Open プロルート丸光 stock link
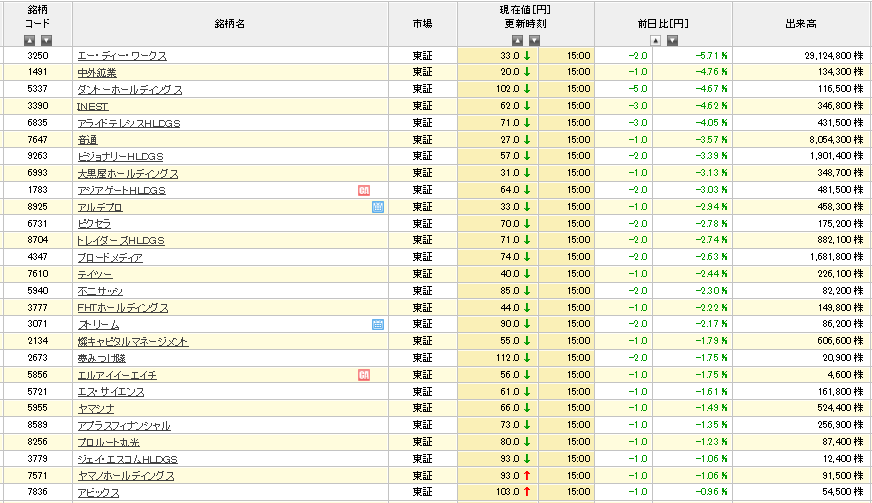 108,442
